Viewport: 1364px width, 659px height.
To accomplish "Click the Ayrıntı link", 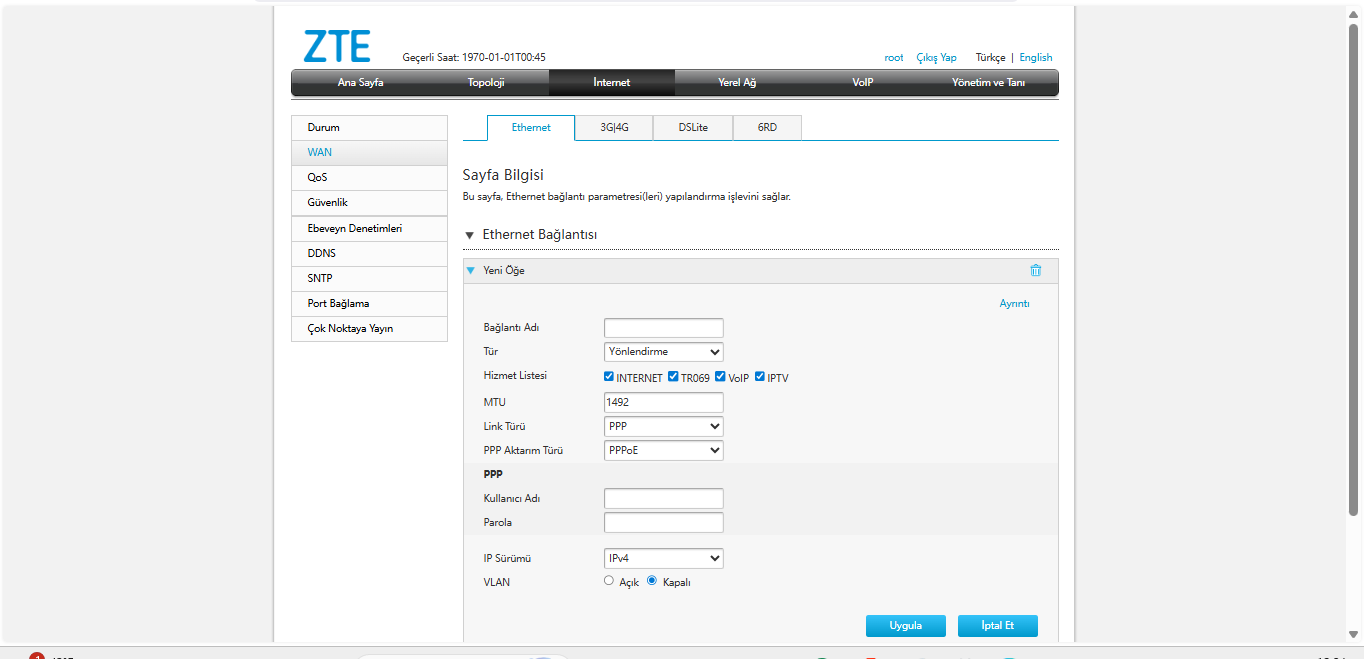I will coord(1014,304).
